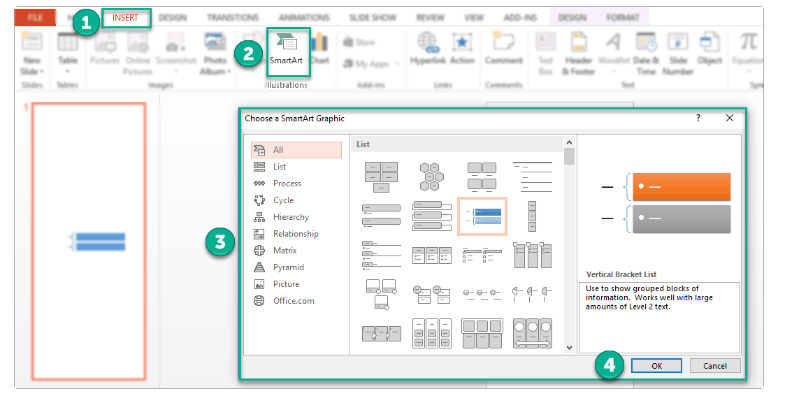Pick the selected blue Vertical Bracket List thumbnail

(x=482, y=217)
